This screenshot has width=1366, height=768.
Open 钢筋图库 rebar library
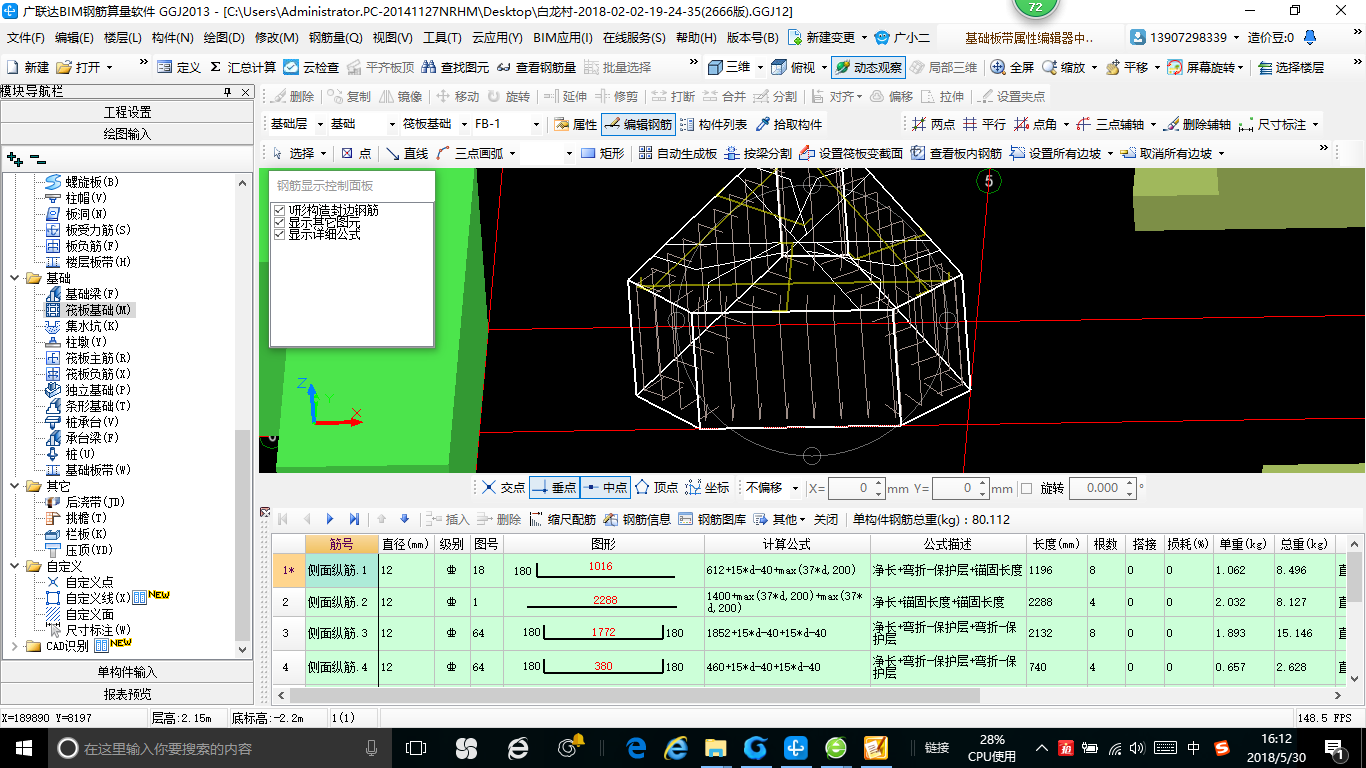pos(712,519)
